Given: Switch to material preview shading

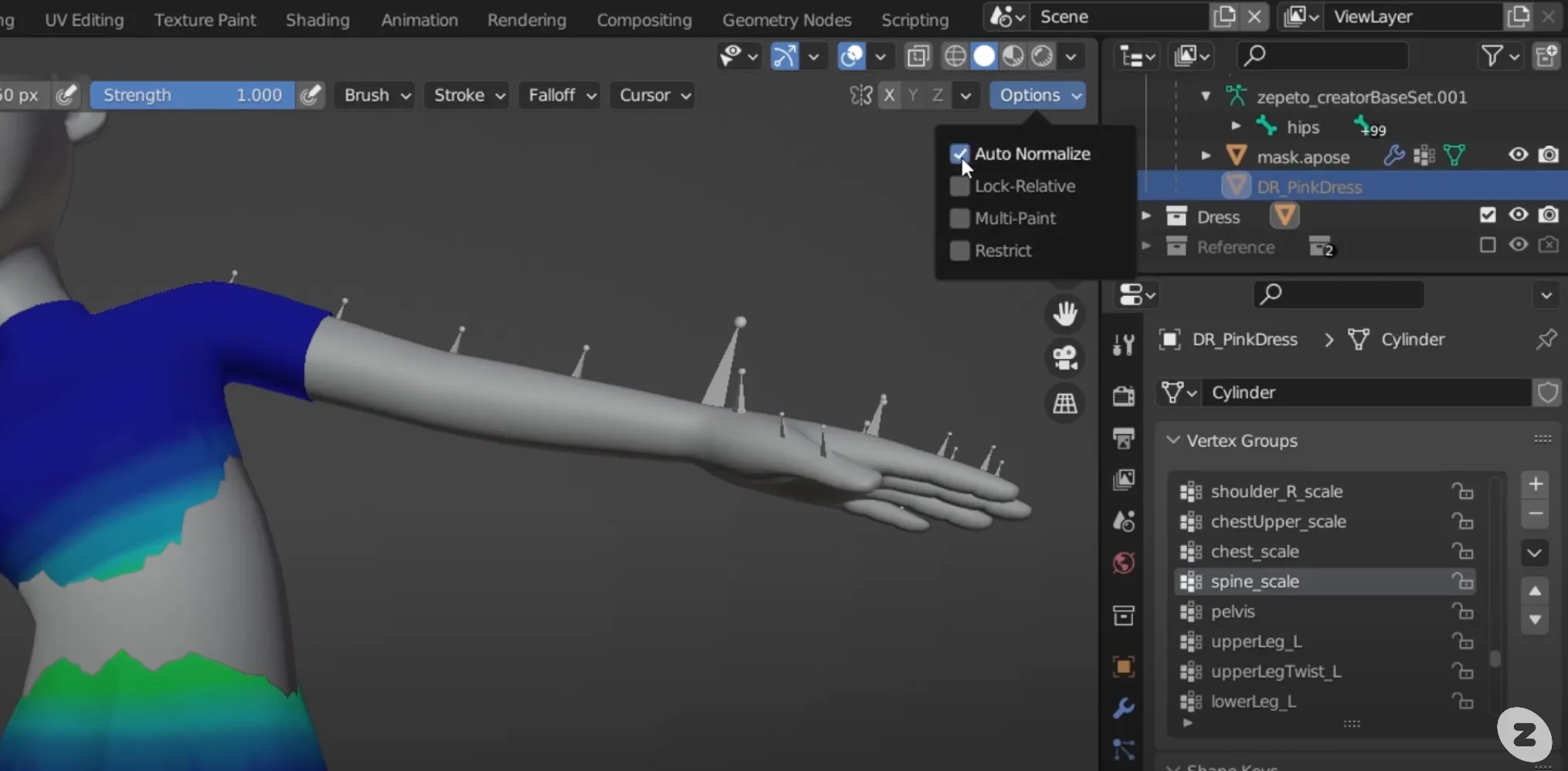Looking at the screenshot, I should click(1013, 56).
